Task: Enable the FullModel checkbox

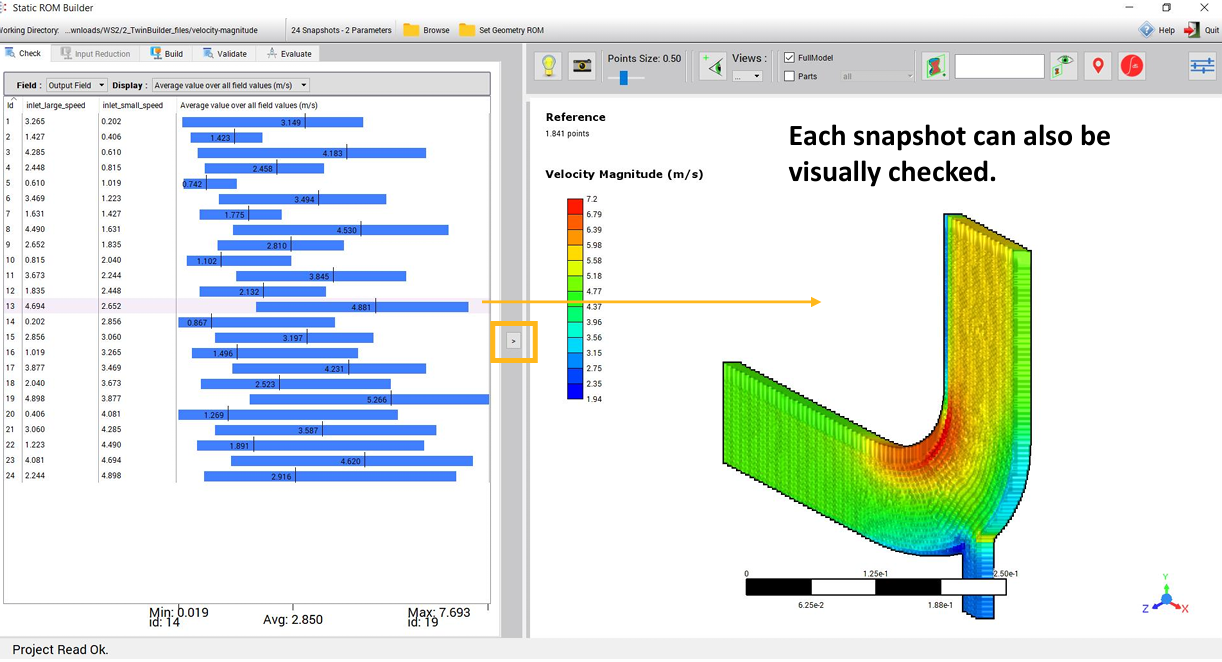Action: coord(789,57)
